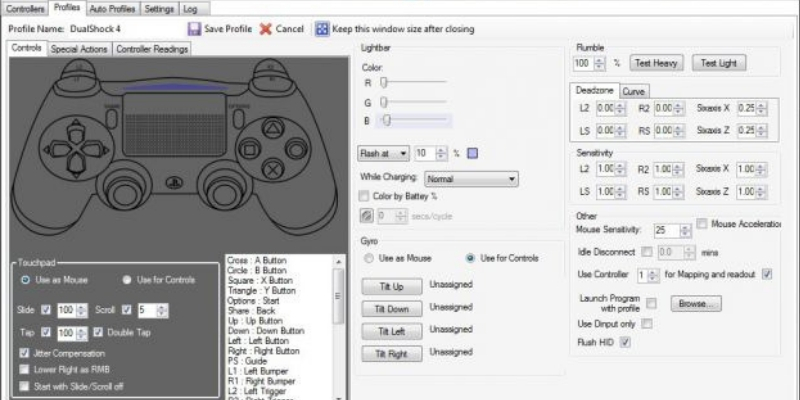Click the red Cancel X icon
Image resolution: width=800 pixels, height=400 pixels.
click(x=265, y=29)
